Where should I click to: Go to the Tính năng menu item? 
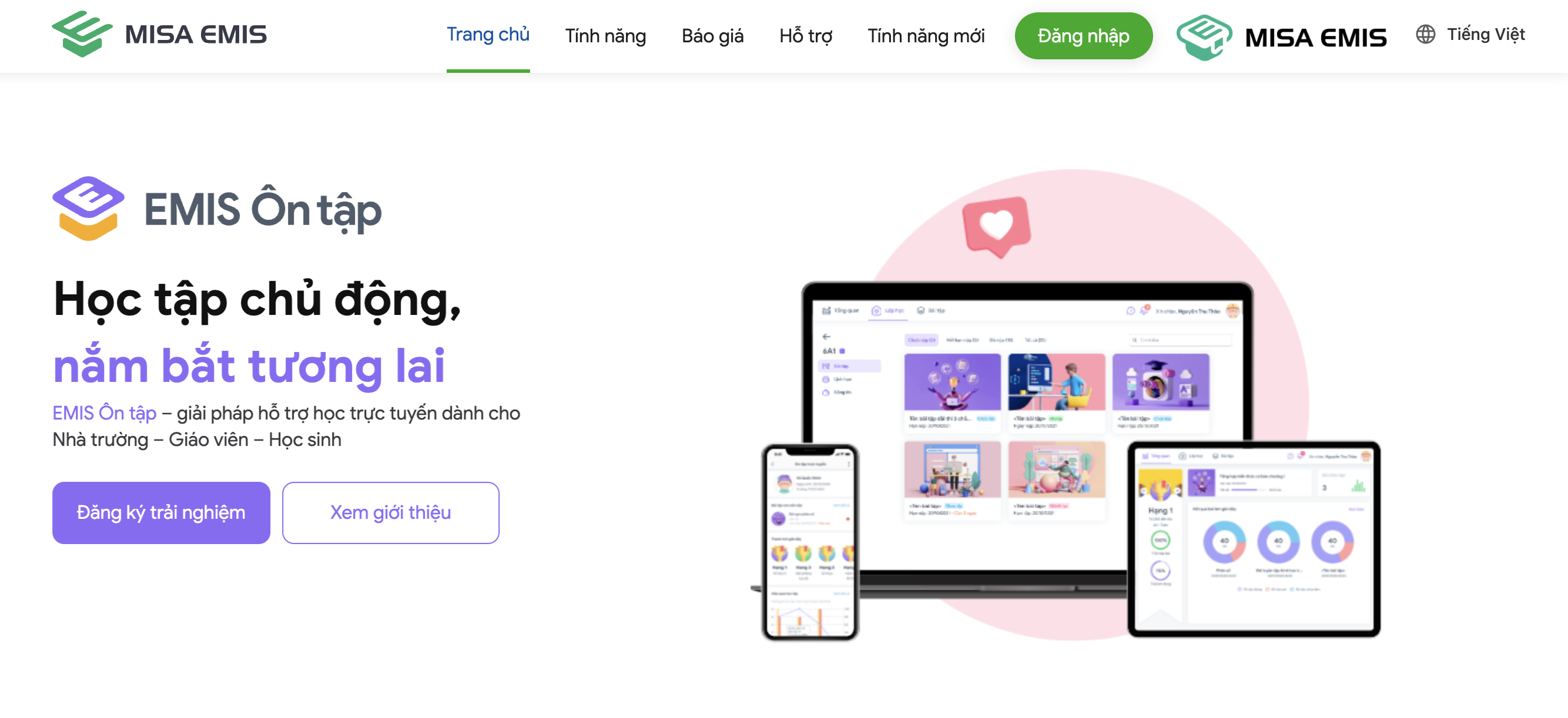pos(605,36)
